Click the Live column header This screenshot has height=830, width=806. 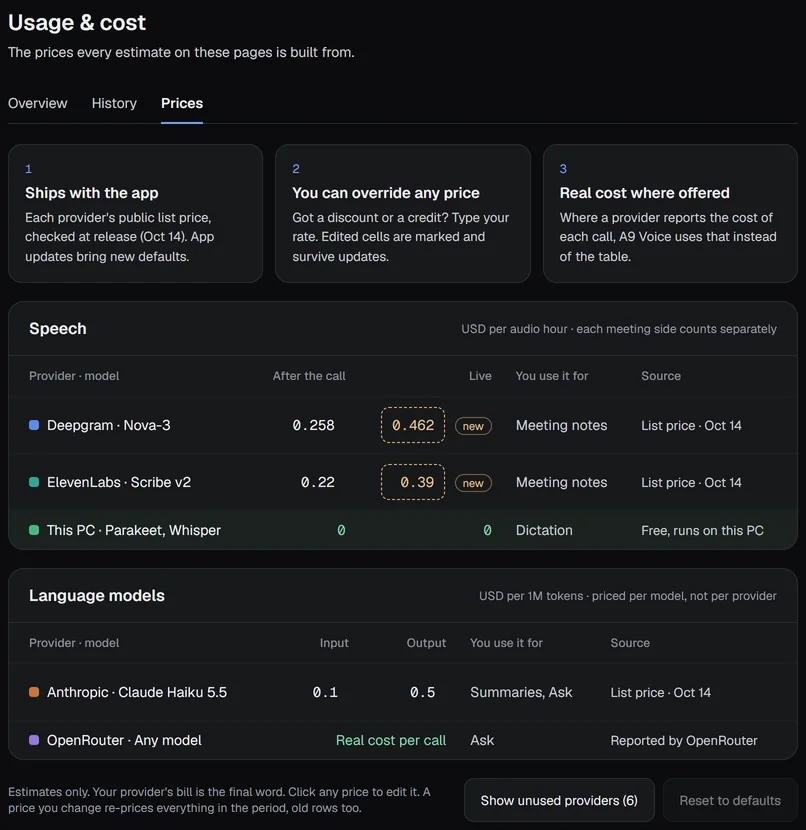pyautogui.click(x=480, y=376)
